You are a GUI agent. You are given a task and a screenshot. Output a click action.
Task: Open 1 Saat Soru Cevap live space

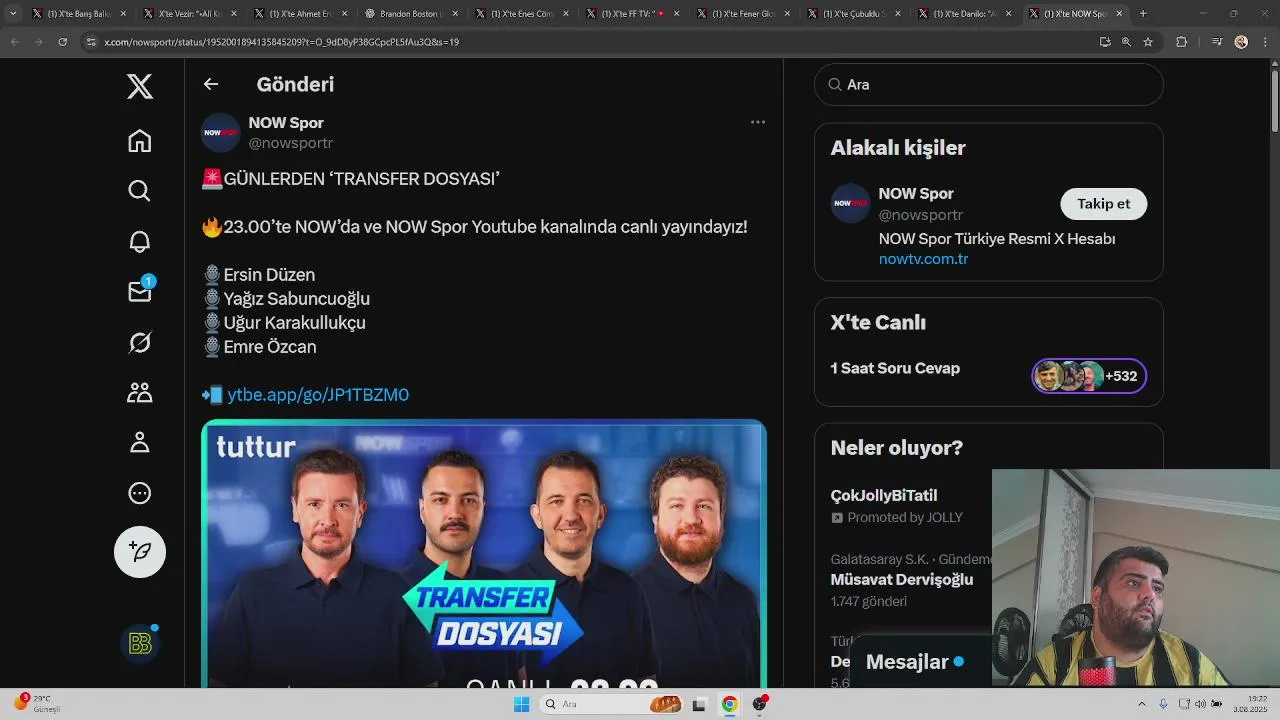[x=895, y=368]
